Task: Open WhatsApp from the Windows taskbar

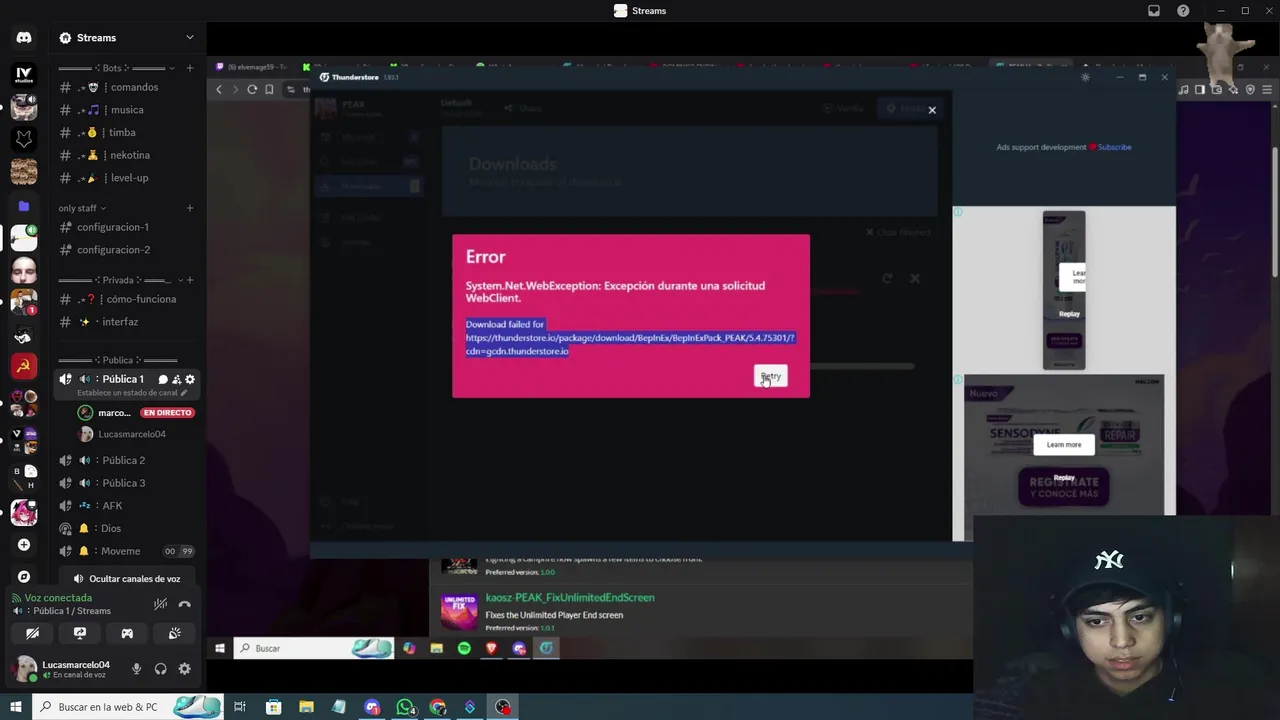Action: [405, 707]
